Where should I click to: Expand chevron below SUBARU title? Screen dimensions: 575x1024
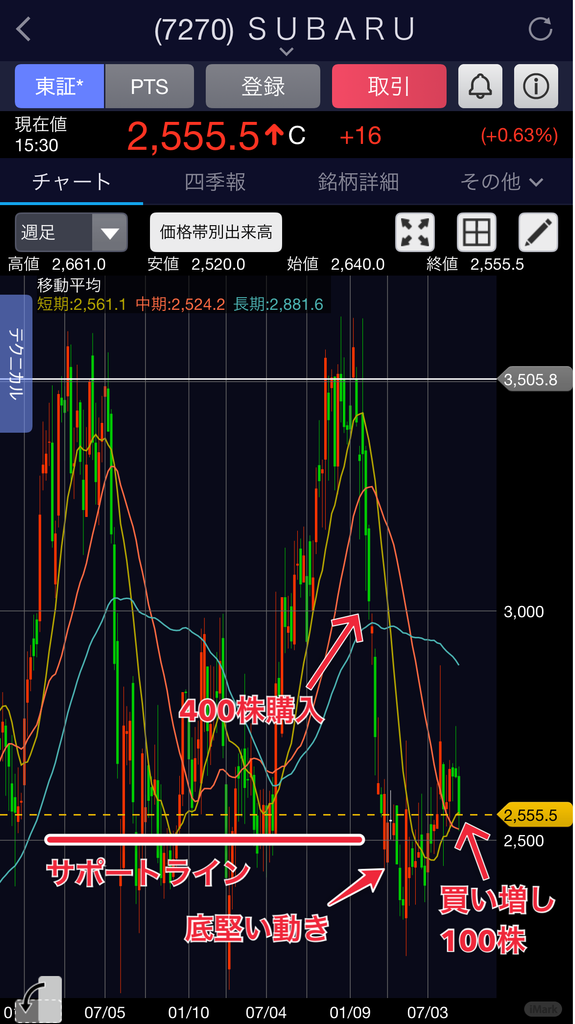287,51
